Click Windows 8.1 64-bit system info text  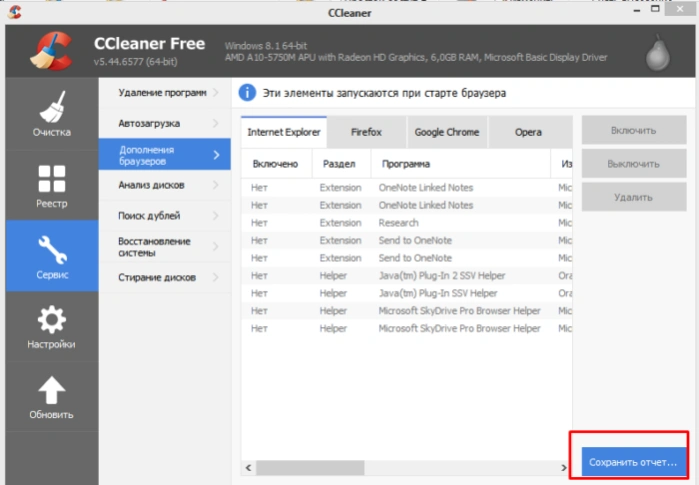[266, 45]
